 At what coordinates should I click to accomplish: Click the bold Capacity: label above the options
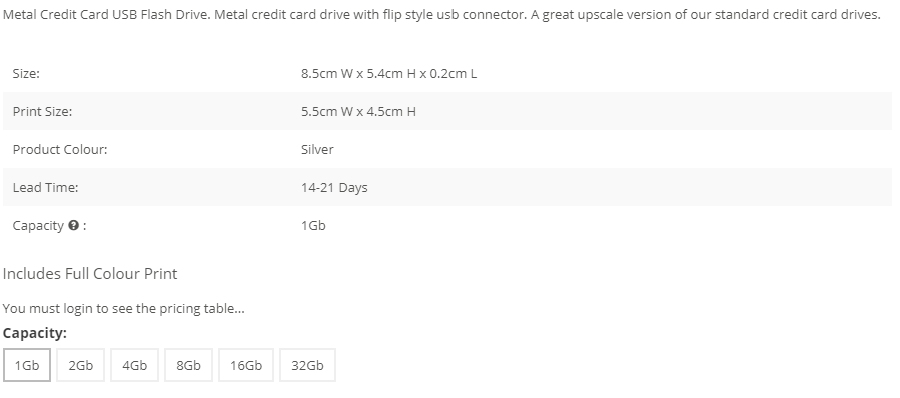pos(34,333)
